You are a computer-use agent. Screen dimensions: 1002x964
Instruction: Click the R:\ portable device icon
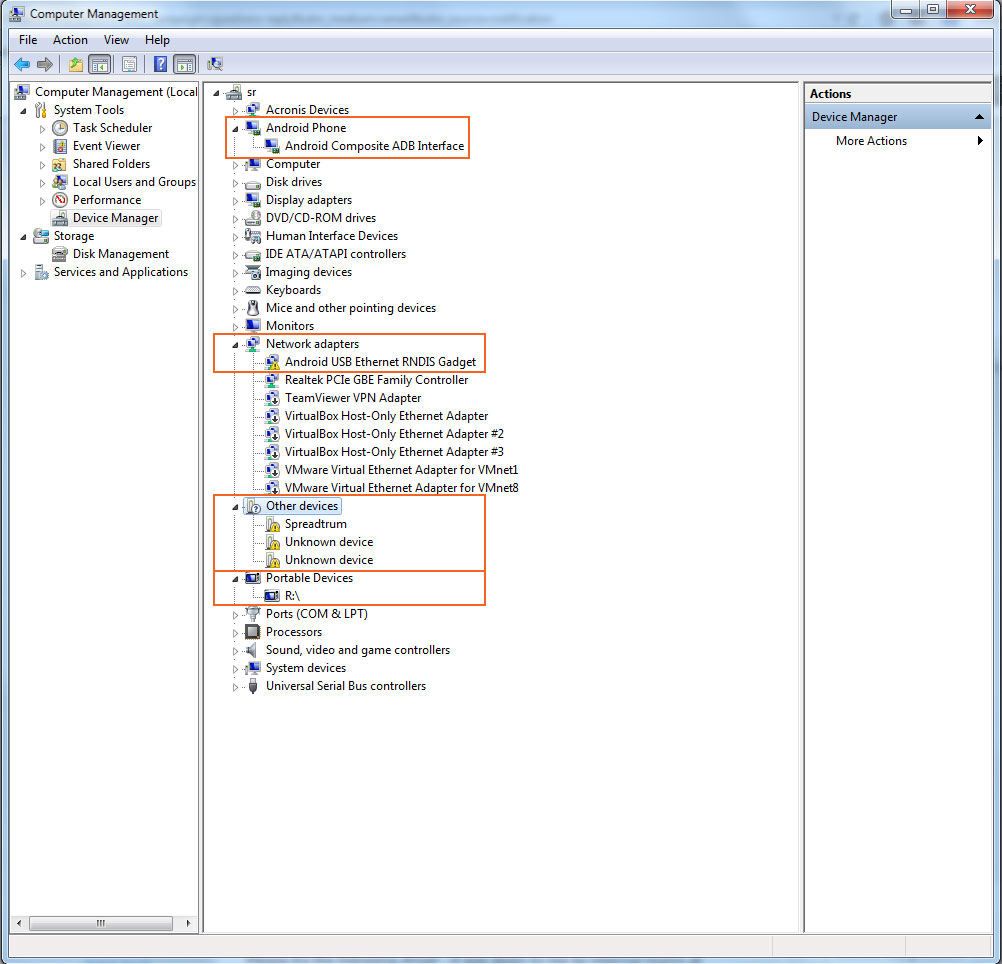272,596
